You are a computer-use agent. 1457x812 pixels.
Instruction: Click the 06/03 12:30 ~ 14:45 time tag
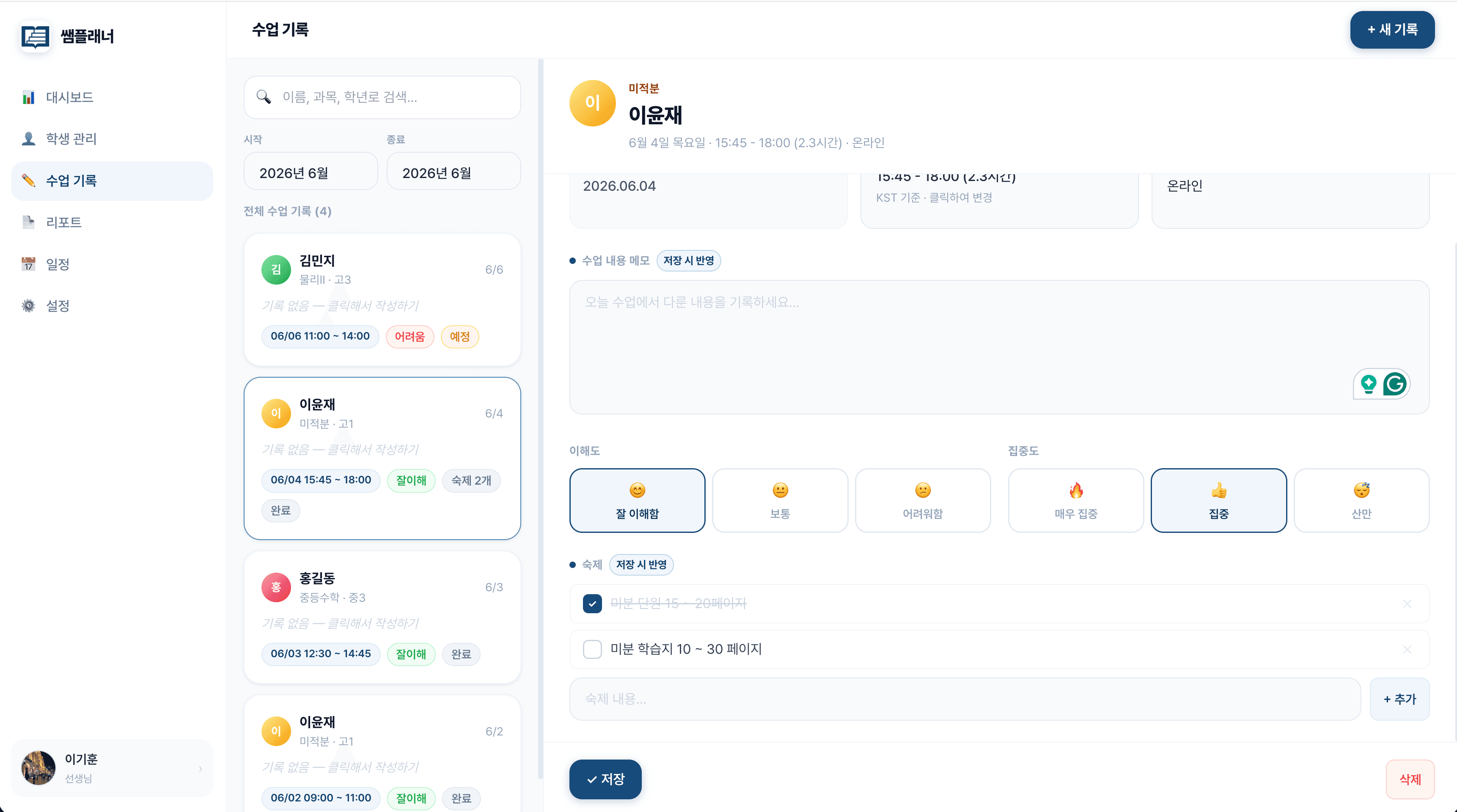(x=321, y=654)
